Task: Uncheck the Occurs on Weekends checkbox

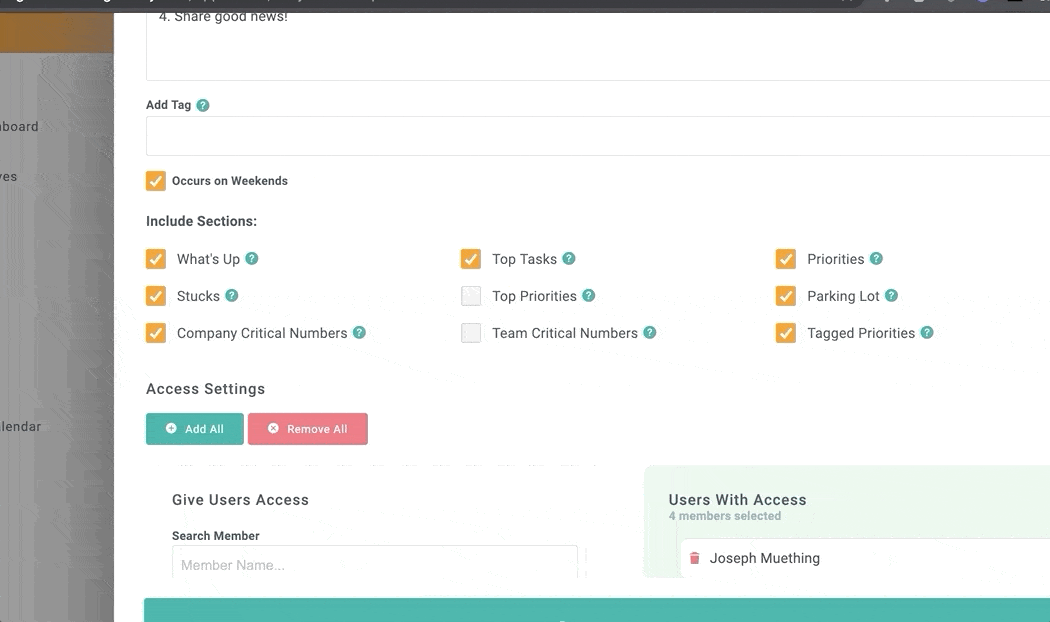Action: [155, 181]
